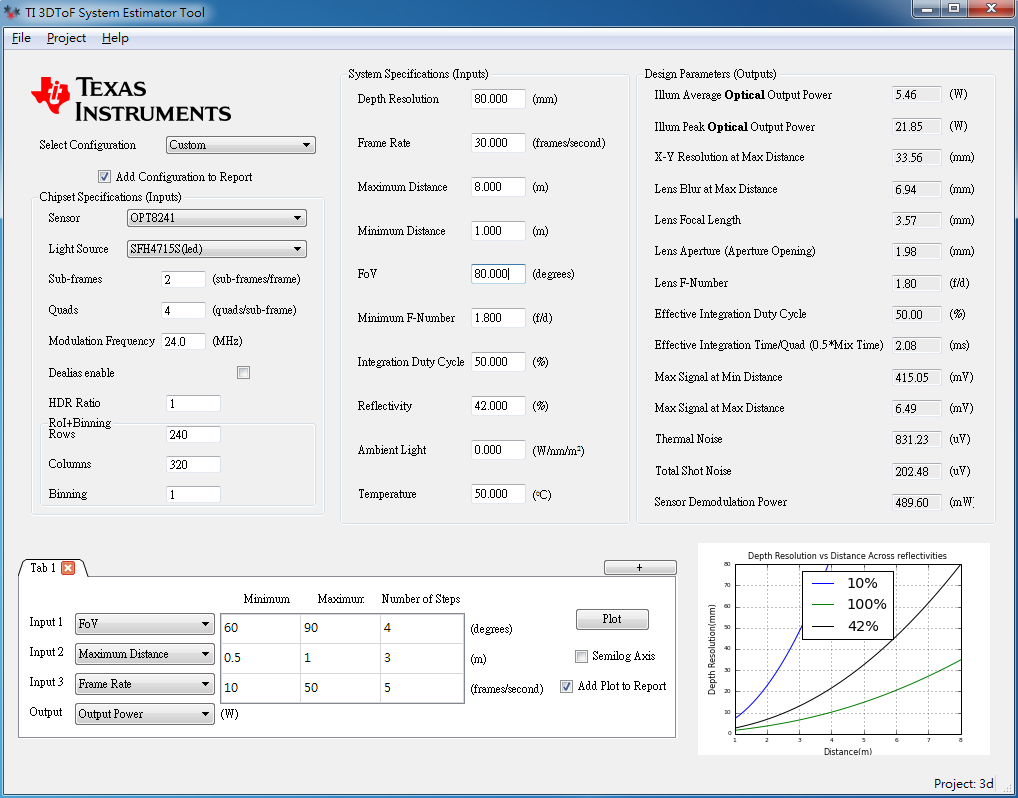1018x798 pixels.
Task: Open the Select Configuration dropdown
Action: click(x=241, y=145)
